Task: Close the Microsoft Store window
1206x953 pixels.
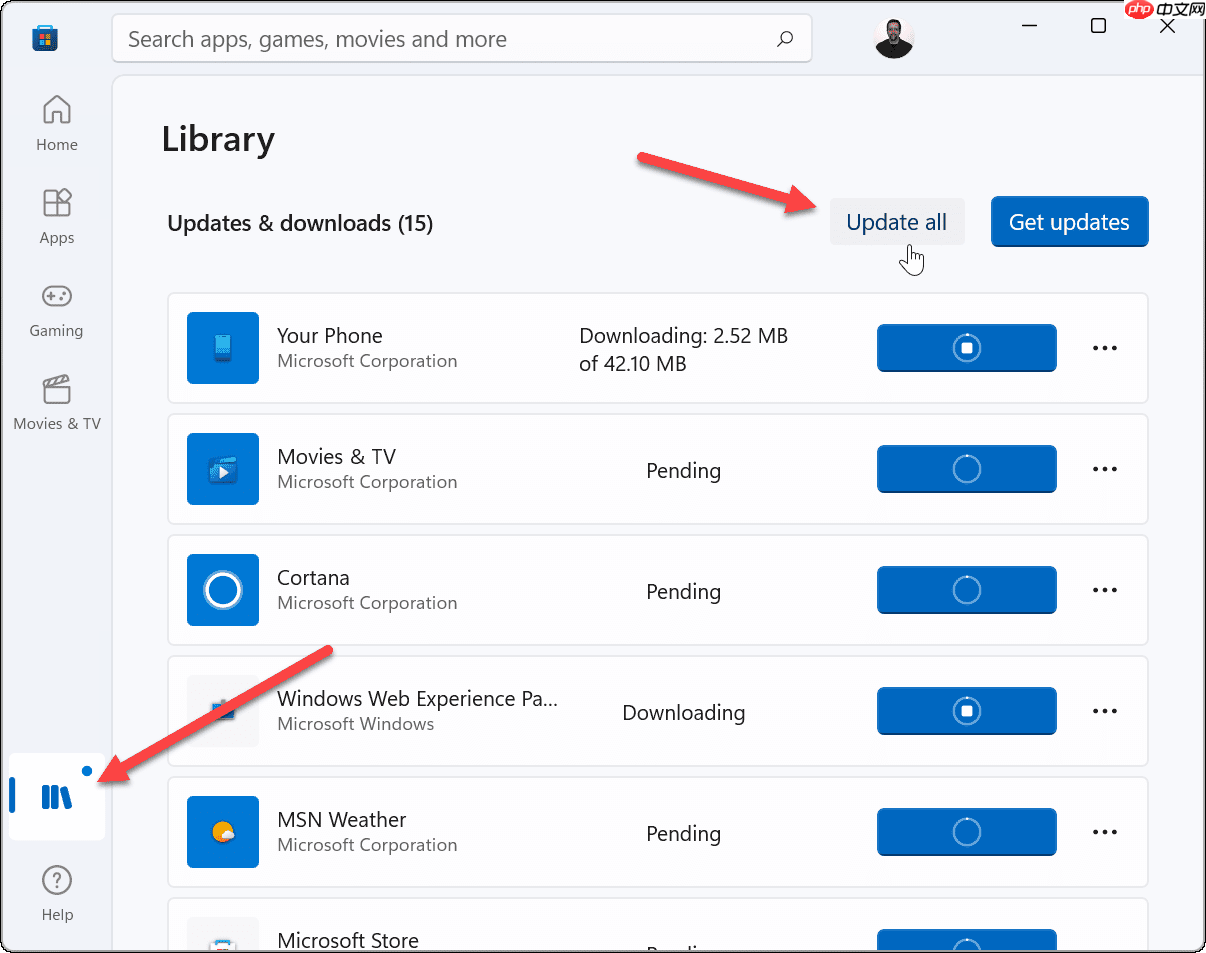Action: tap(1167, 26)
